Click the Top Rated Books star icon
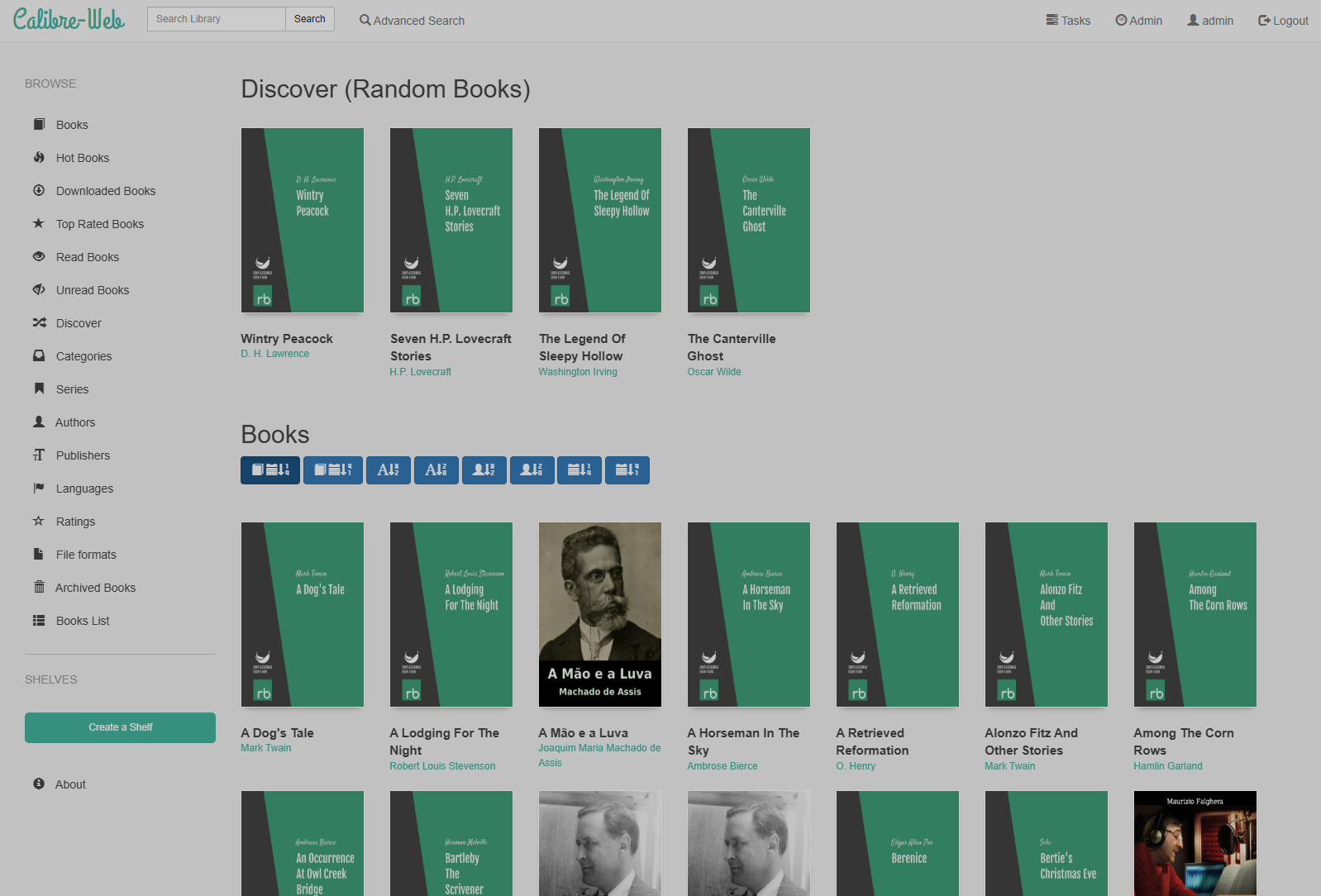 [x=39, y=223]
